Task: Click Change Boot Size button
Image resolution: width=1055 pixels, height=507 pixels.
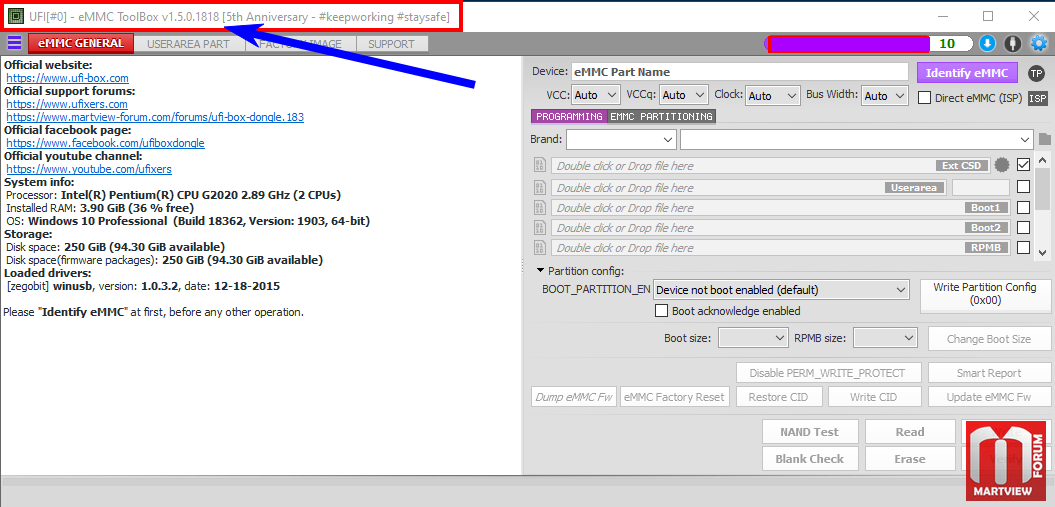Action: click(988, 339)
